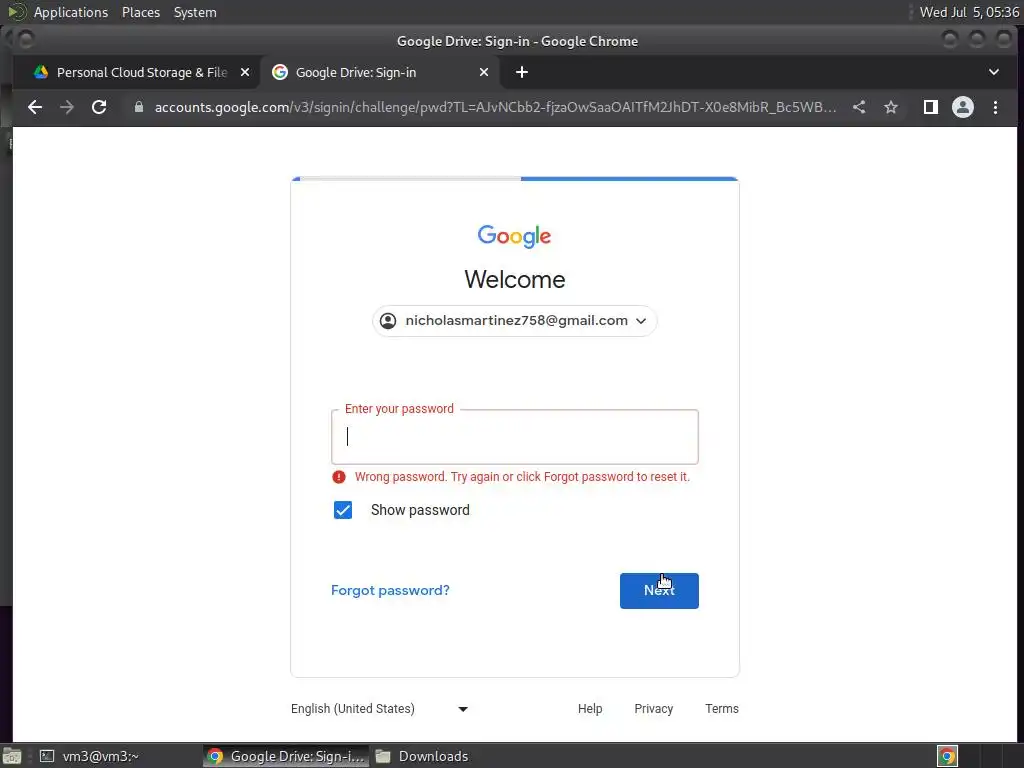View site security lock info
The image size is (1024, 768).
coord(138,107)
